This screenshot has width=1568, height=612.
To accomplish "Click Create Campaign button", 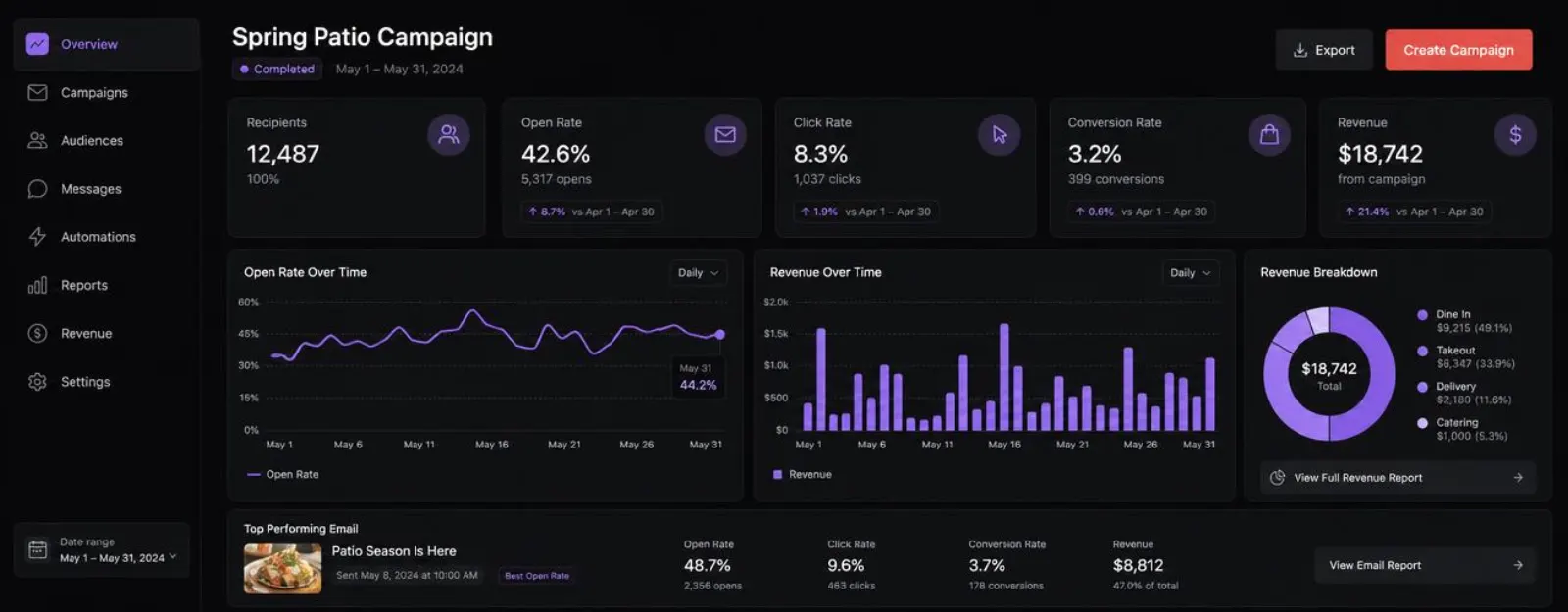I will click(x=1458, y=50).
